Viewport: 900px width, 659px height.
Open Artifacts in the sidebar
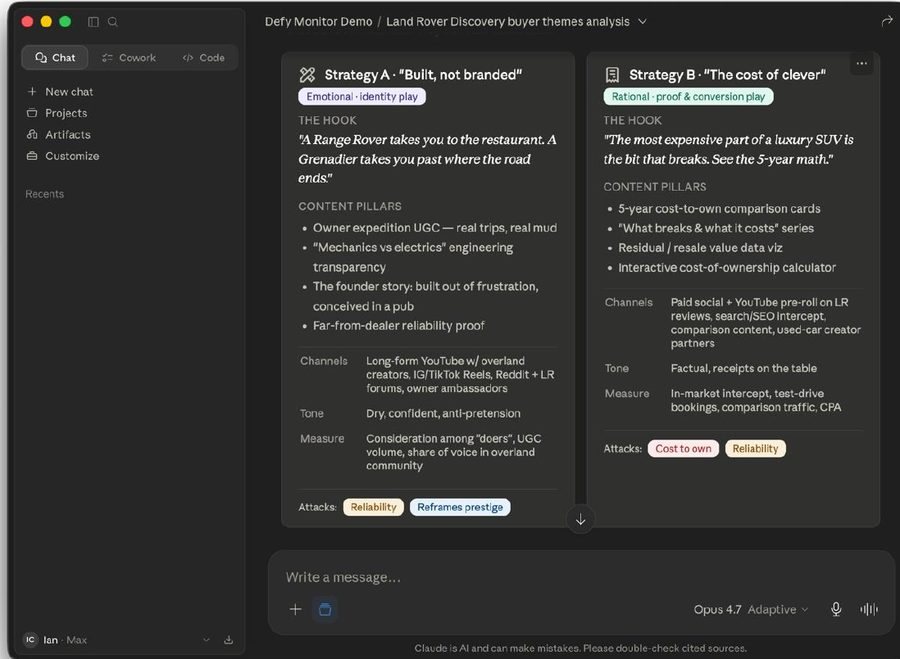(68, 134)
